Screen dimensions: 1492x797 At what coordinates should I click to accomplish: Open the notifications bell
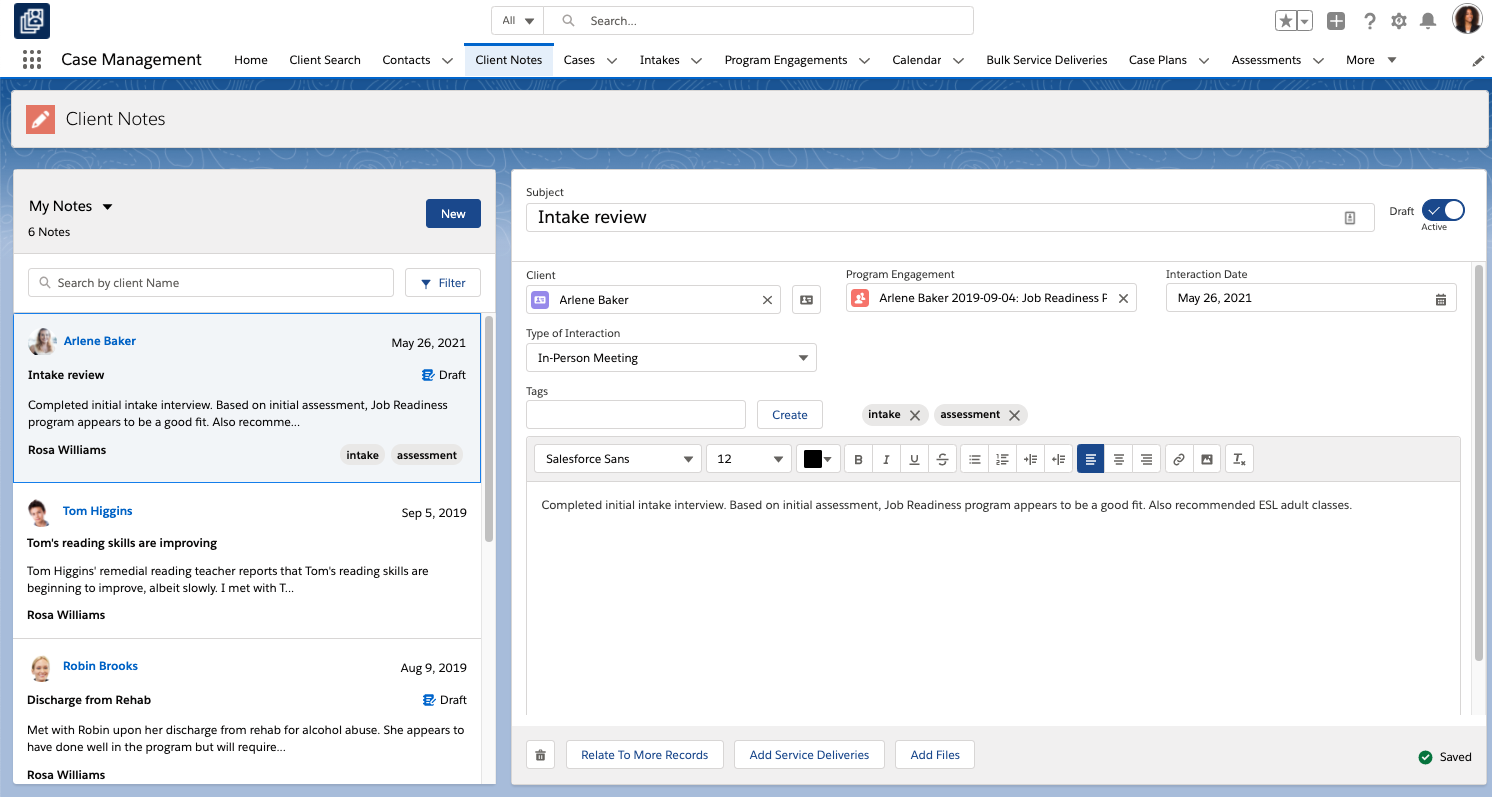[x=1428, y=21]
